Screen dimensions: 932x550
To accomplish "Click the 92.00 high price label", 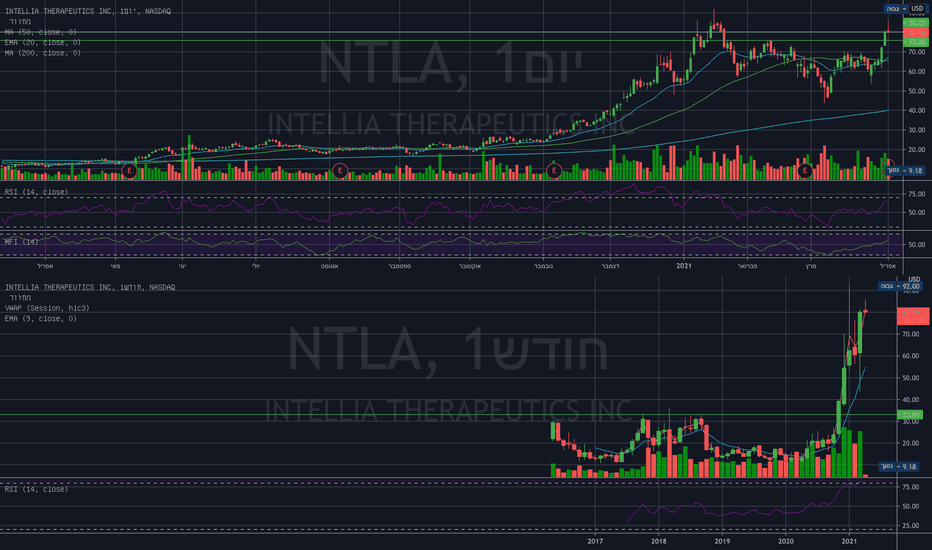I will coord(900,287).
